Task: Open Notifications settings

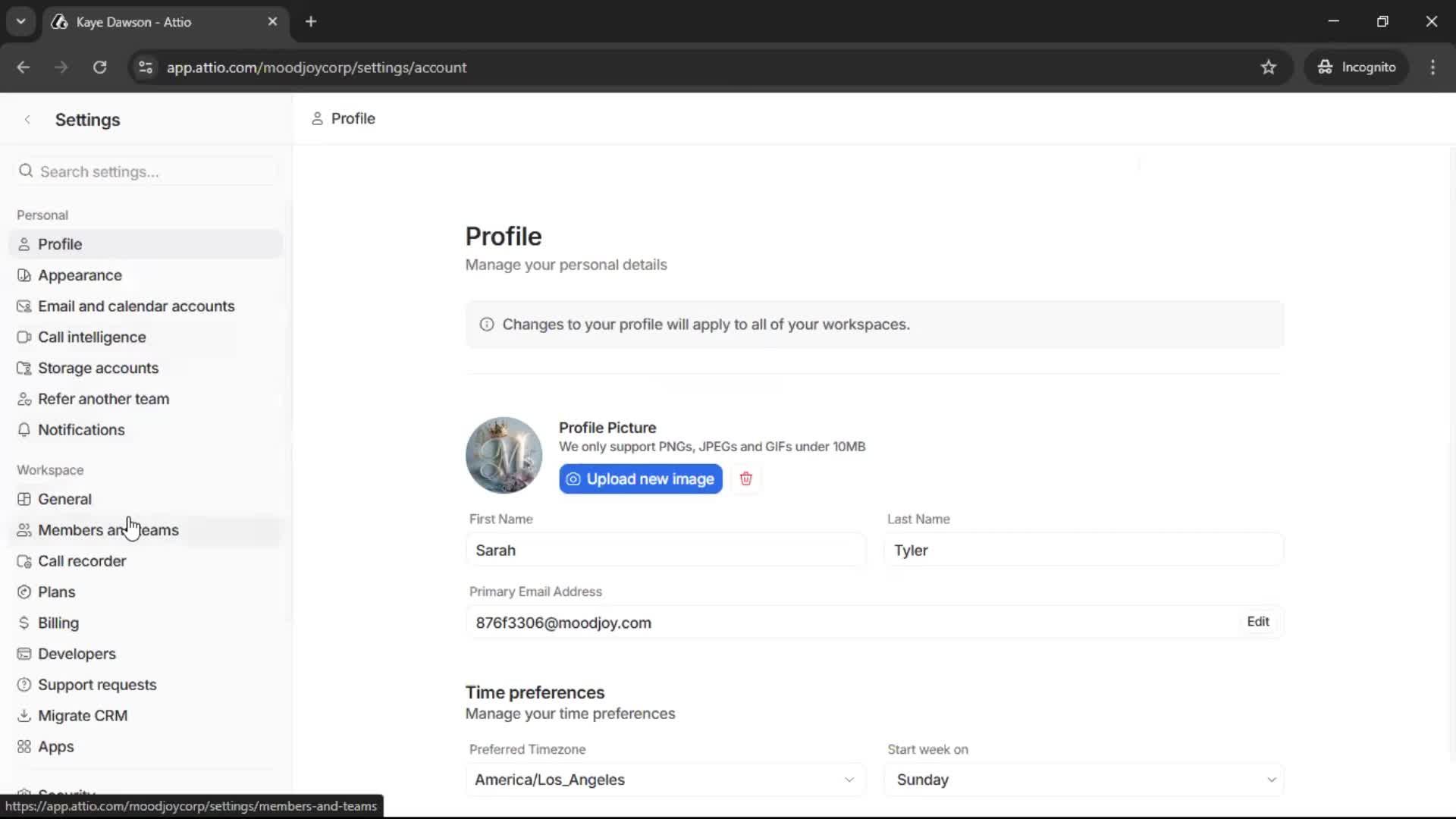Action: [x=81, y=429]
